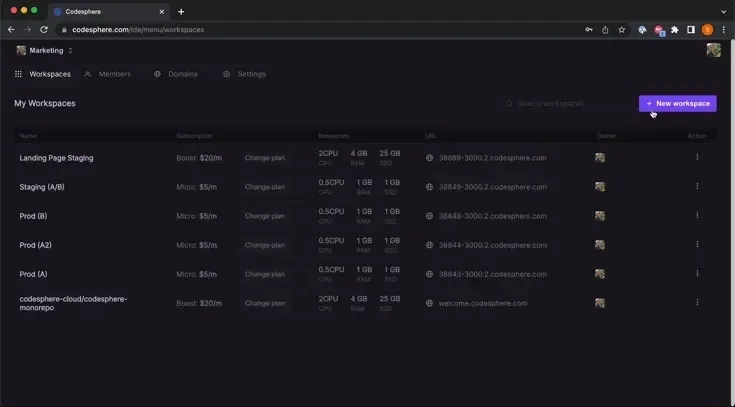Click Change plan for Prod (A)
The height and width of the screenshot is (407, 735).
265,274
